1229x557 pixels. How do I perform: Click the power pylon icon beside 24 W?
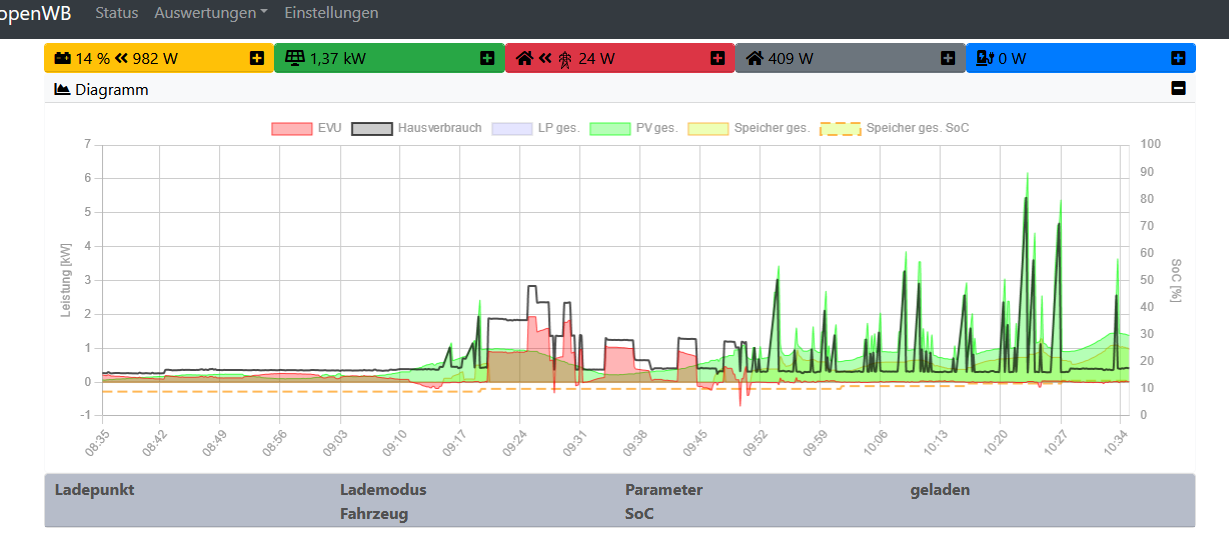pyautogui.click(x=565, y=58)
